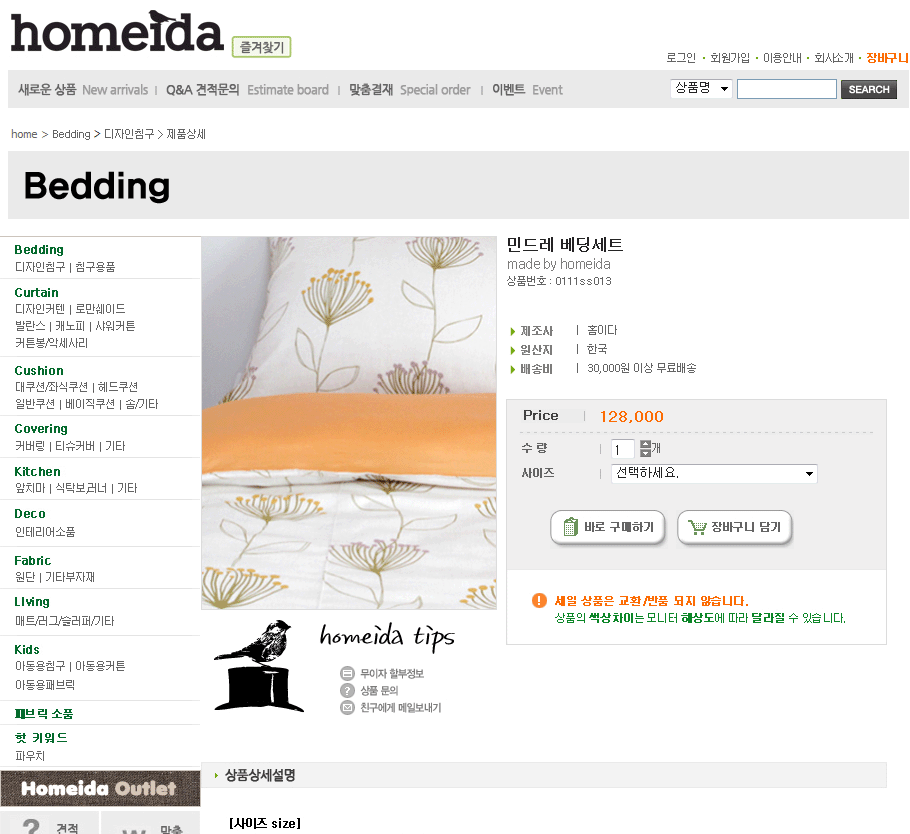This screenshot has width=910, height=834.
Task: Click the 무이자 할부정보 card icon
Action: point(347,673)
